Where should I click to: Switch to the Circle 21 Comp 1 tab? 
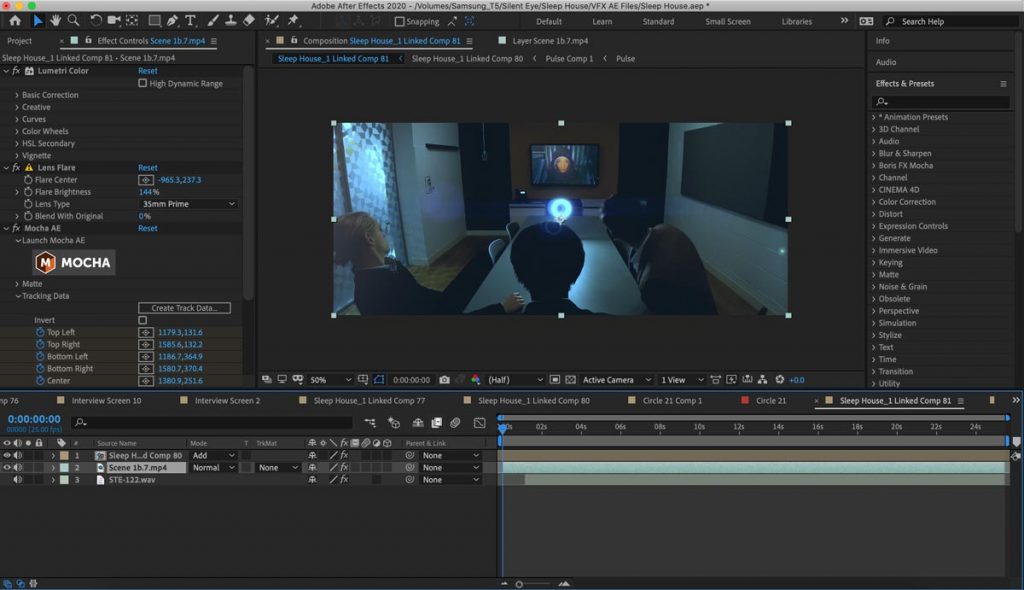(x=672, y=400)
